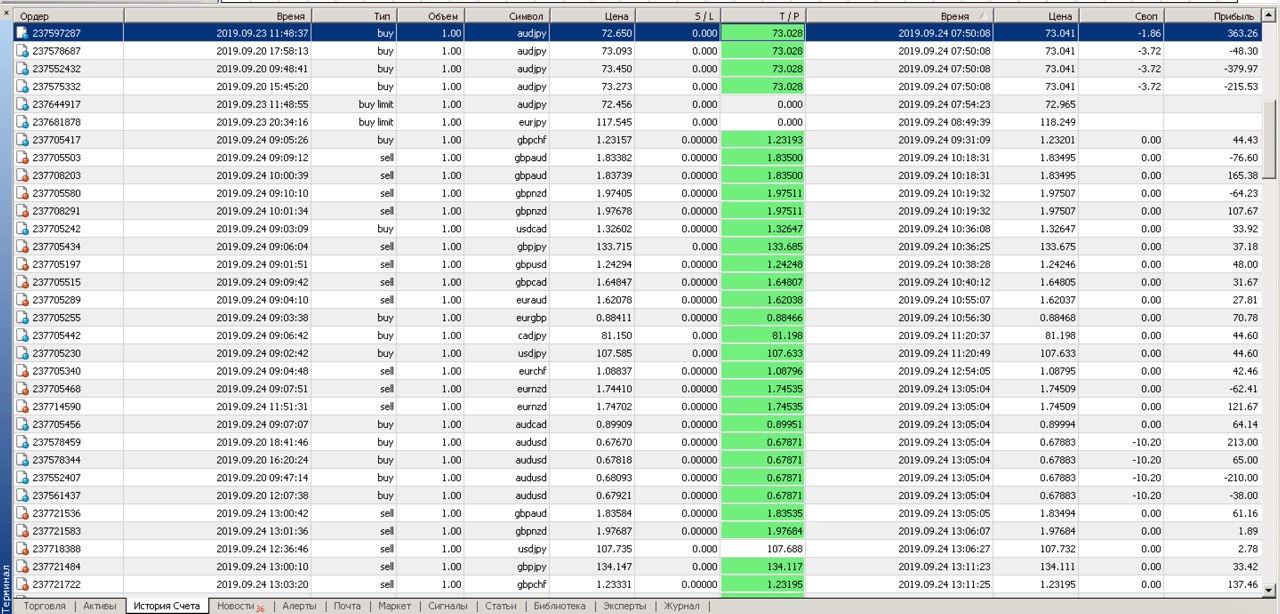The width and height of the screenshot is (1280, 614).
Task: Click the buy order icon for 237705230
Action: [22, 353]
